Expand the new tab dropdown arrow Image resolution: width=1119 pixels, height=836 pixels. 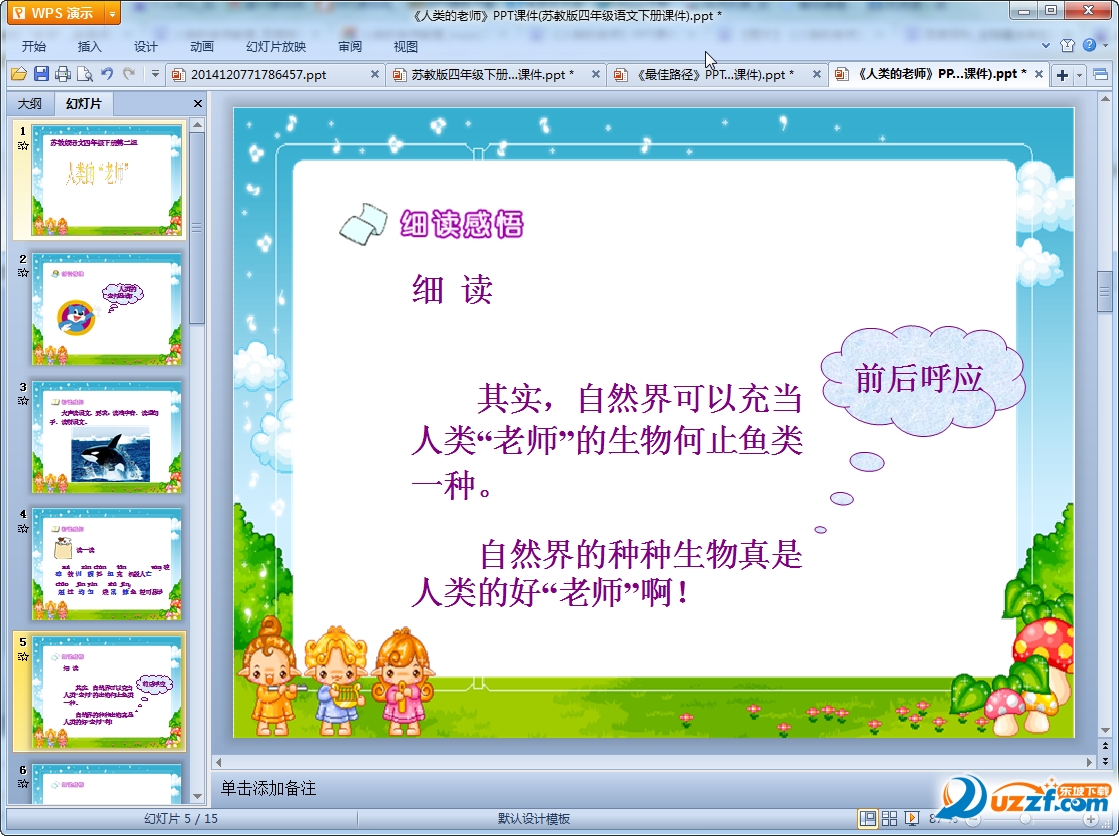point(1079,75)
